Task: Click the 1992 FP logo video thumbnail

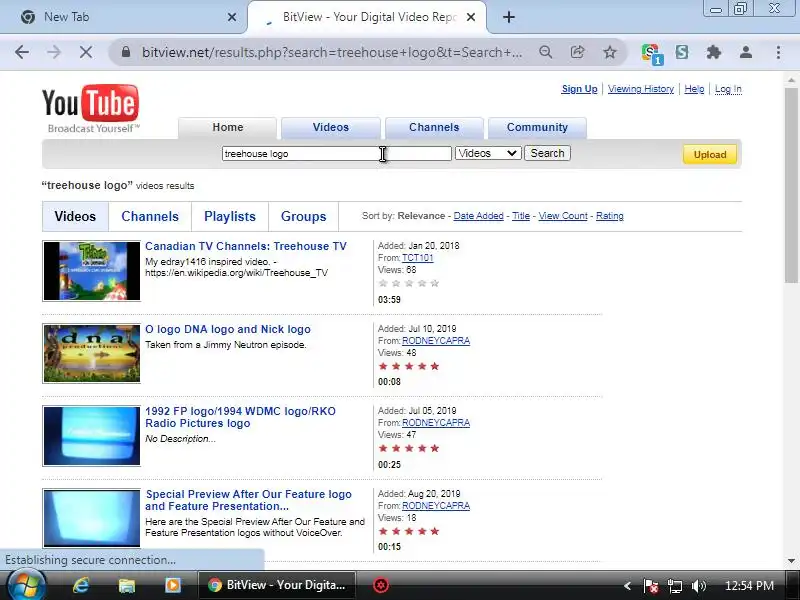Action: click(x=92, y=436)
